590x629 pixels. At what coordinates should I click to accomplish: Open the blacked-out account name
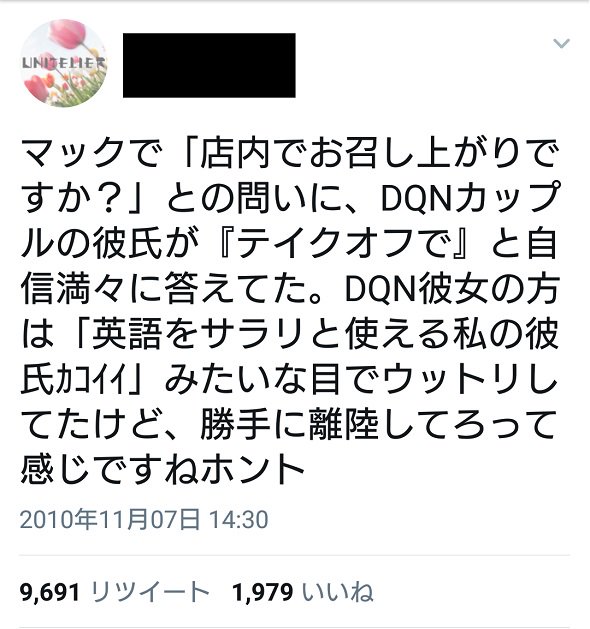point(209,65)
